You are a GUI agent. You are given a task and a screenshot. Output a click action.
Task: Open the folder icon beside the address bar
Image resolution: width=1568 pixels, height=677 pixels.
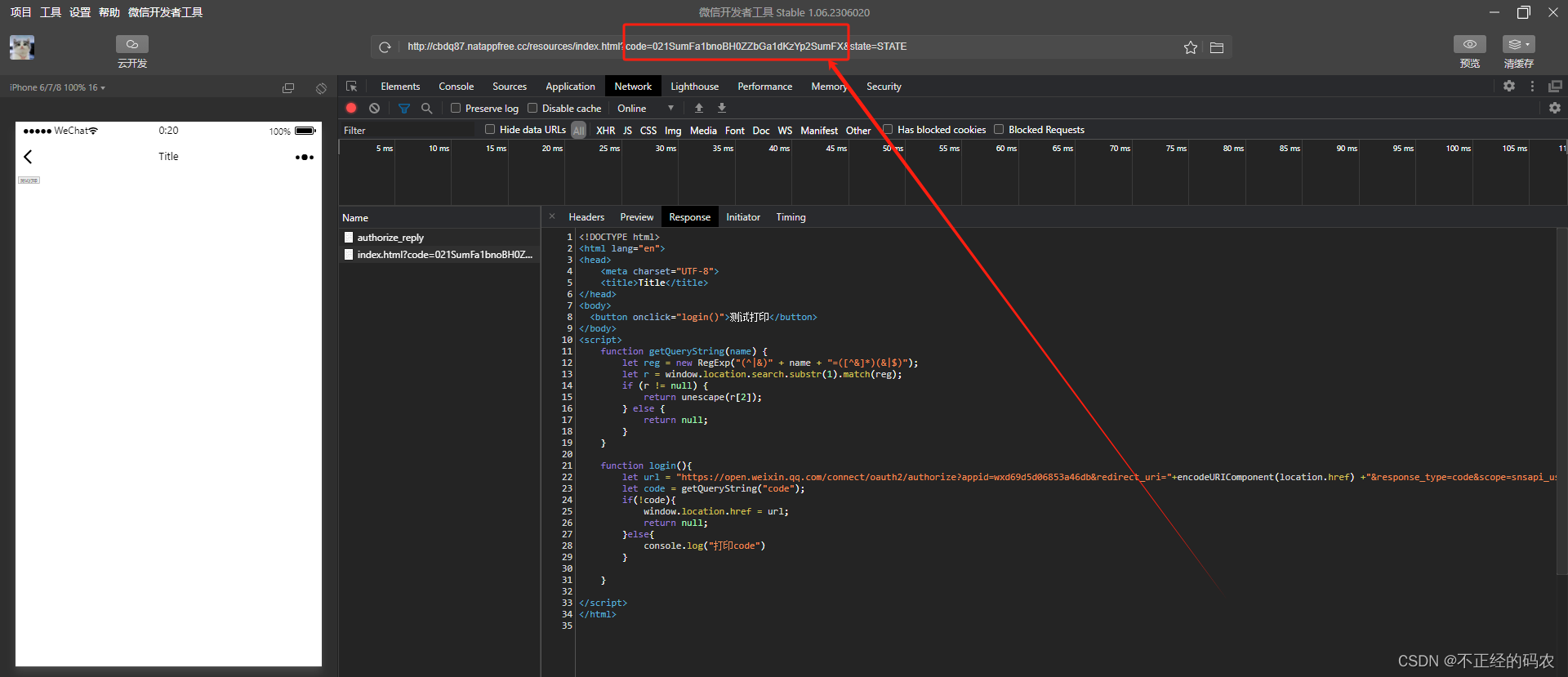pos(1217,47)
